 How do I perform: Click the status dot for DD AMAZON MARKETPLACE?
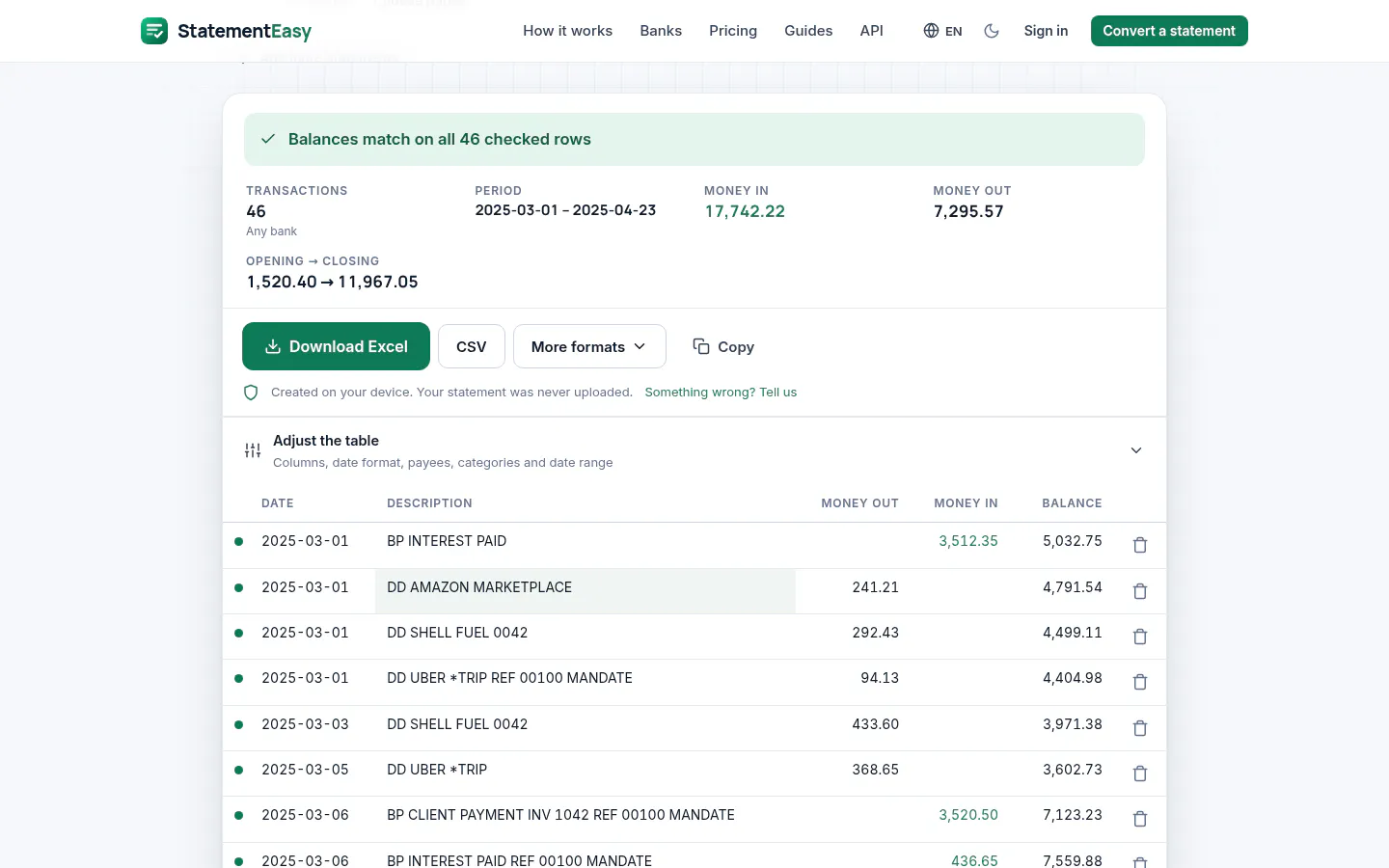pos(238,587)
